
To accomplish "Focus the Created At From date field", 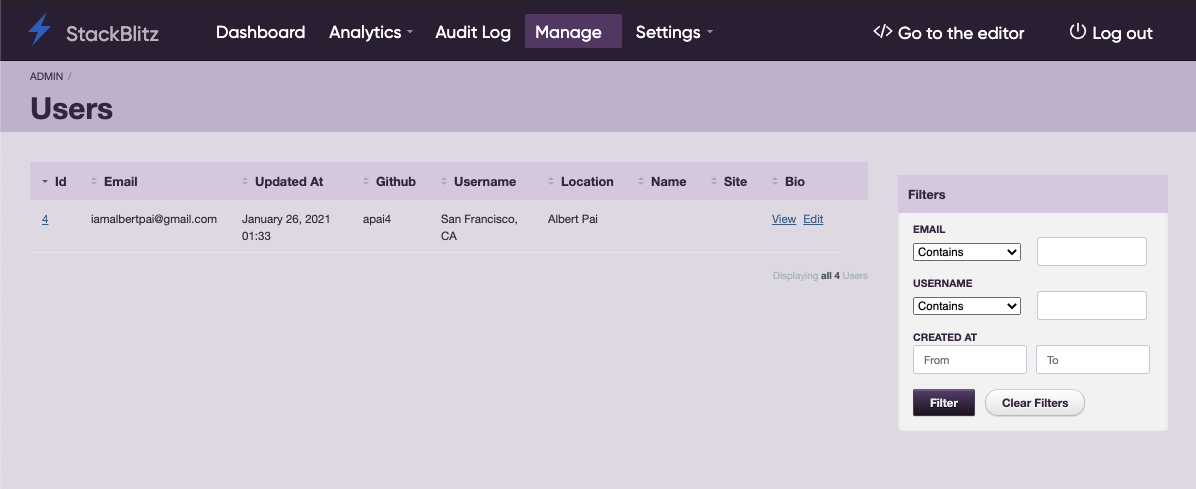I will (969, 360).
